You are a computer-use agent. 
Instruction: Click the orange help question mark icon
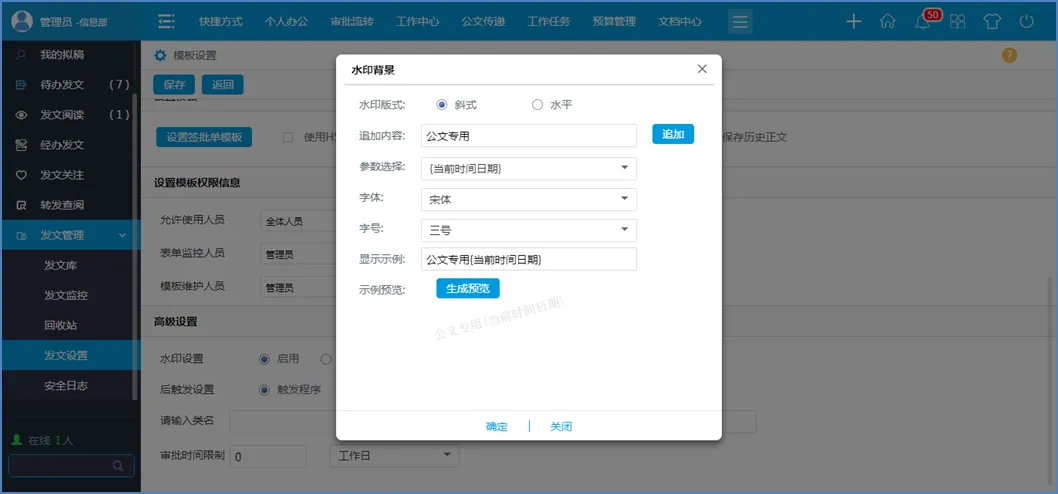tap(1009, 56)
